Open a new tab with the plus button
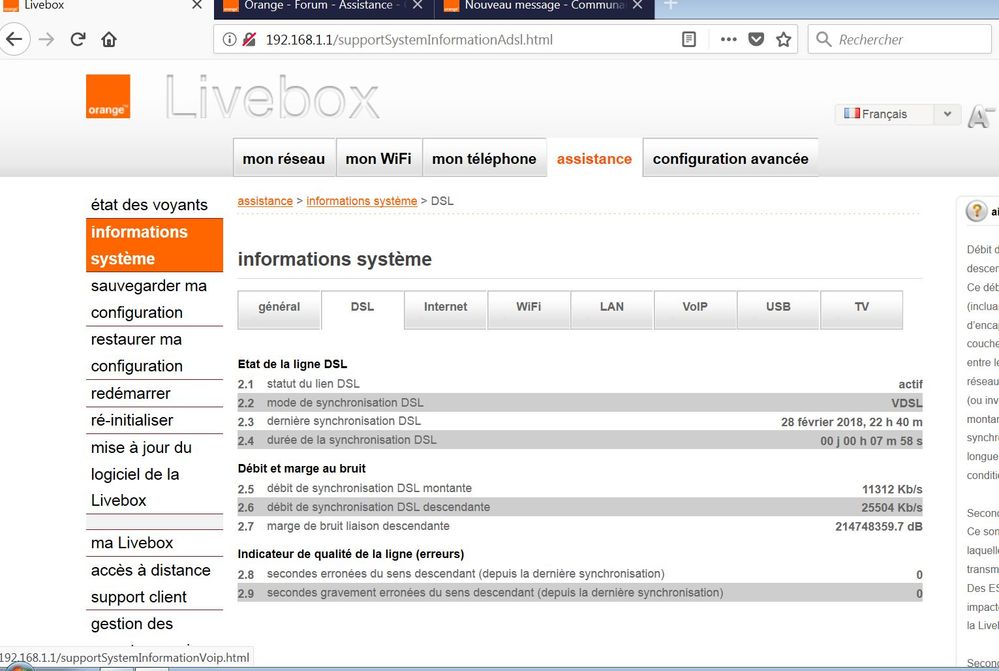 670,8
